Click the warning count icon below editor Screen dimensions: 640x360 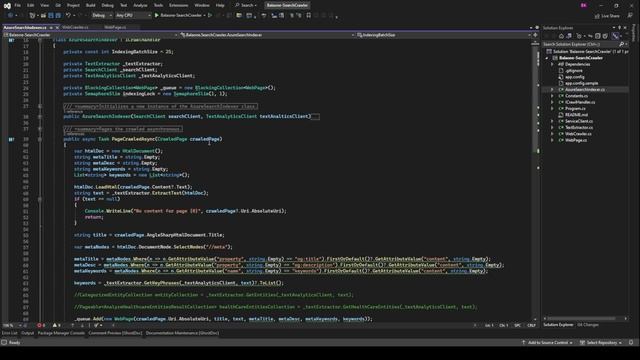(x=55, y=325)
